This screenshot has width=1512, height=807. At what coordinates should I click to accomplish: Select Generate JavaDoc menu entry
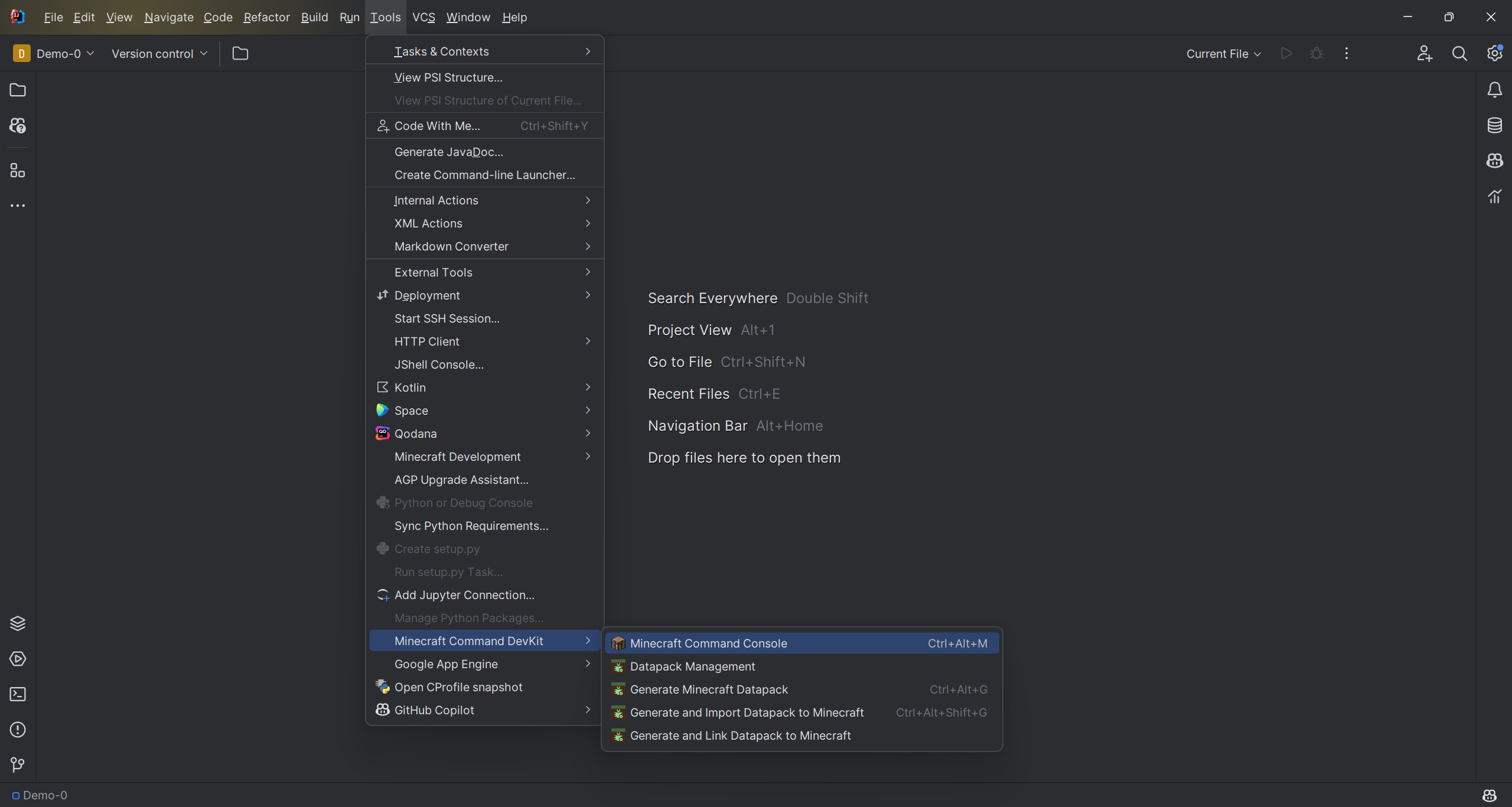tap(484, 152)
